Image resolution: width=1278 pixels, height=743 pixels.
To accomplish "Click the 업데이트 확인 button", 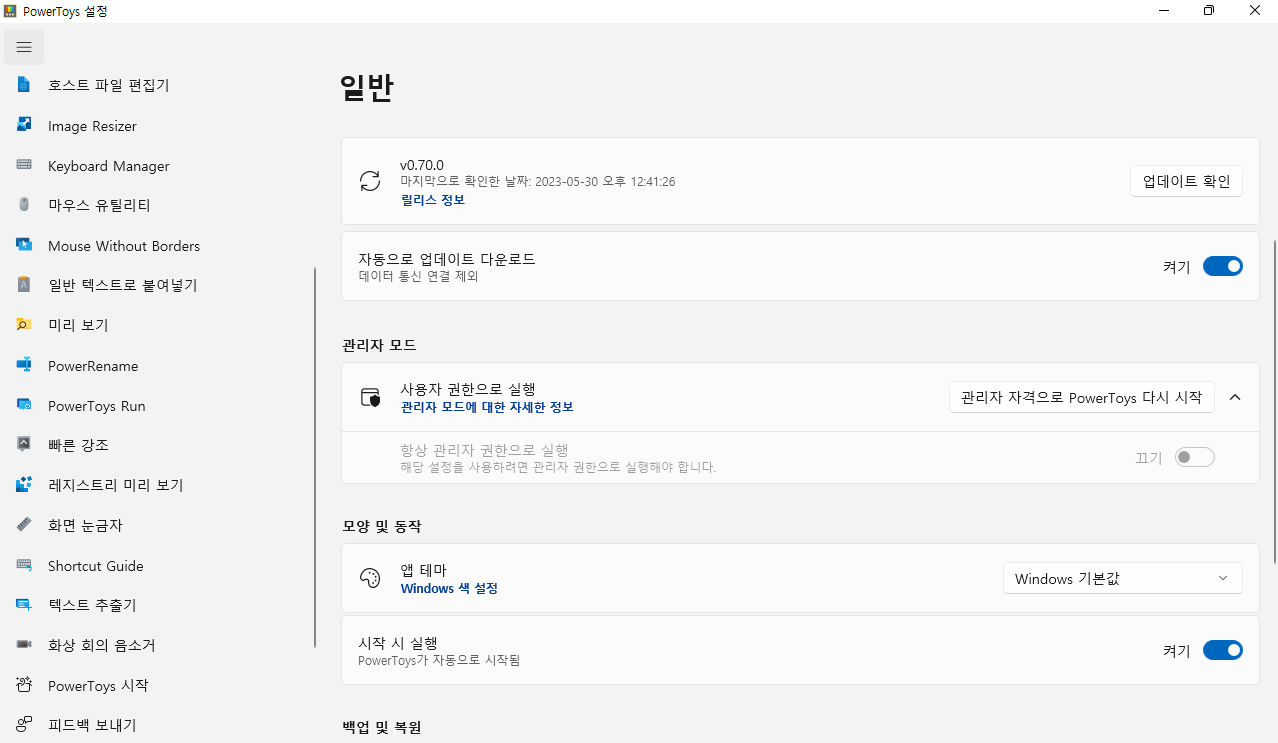I will (1186, 181).
